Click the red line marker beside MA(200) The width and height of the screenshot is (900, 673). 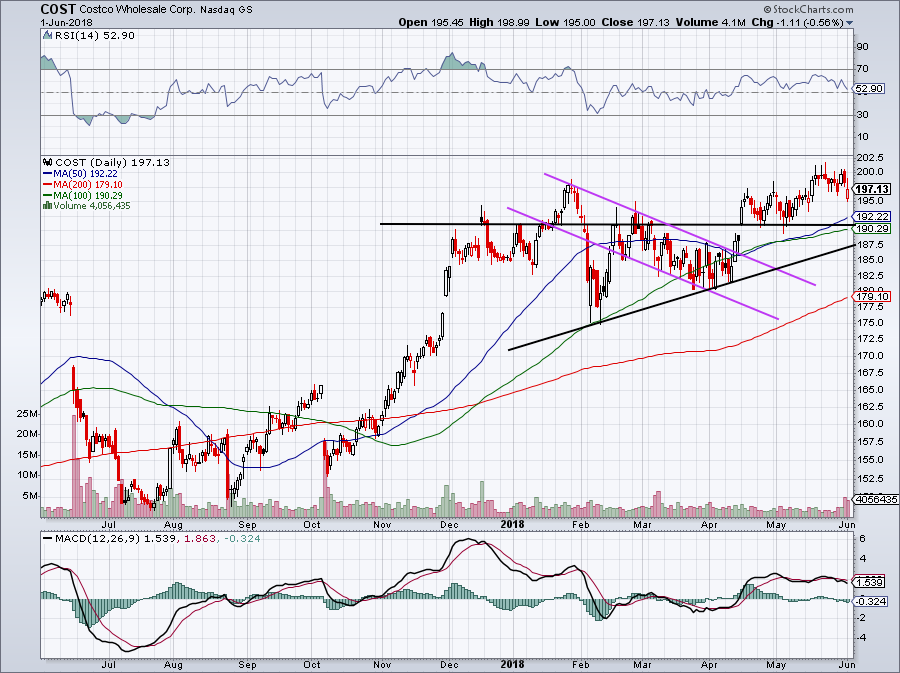48,185
